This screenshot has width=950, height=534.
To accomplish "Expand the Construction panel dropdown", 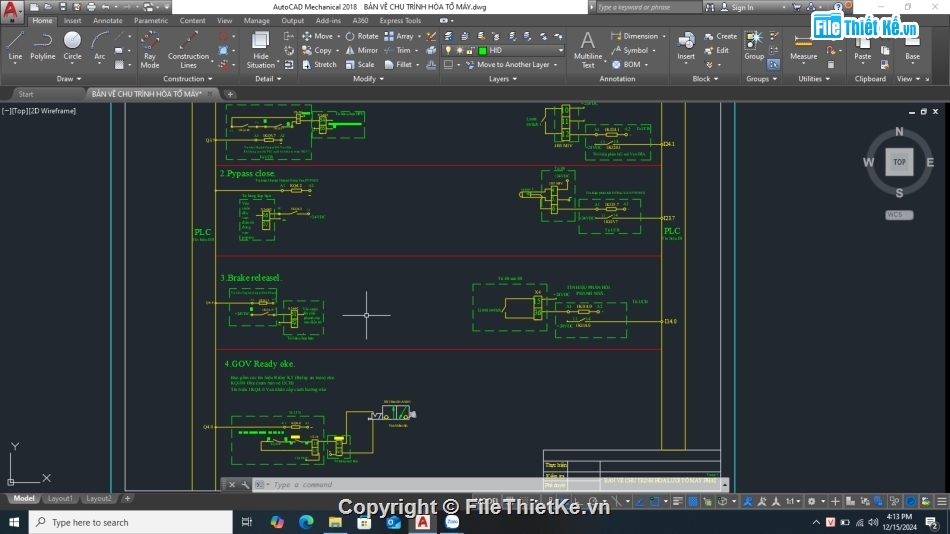I will 188,79.
